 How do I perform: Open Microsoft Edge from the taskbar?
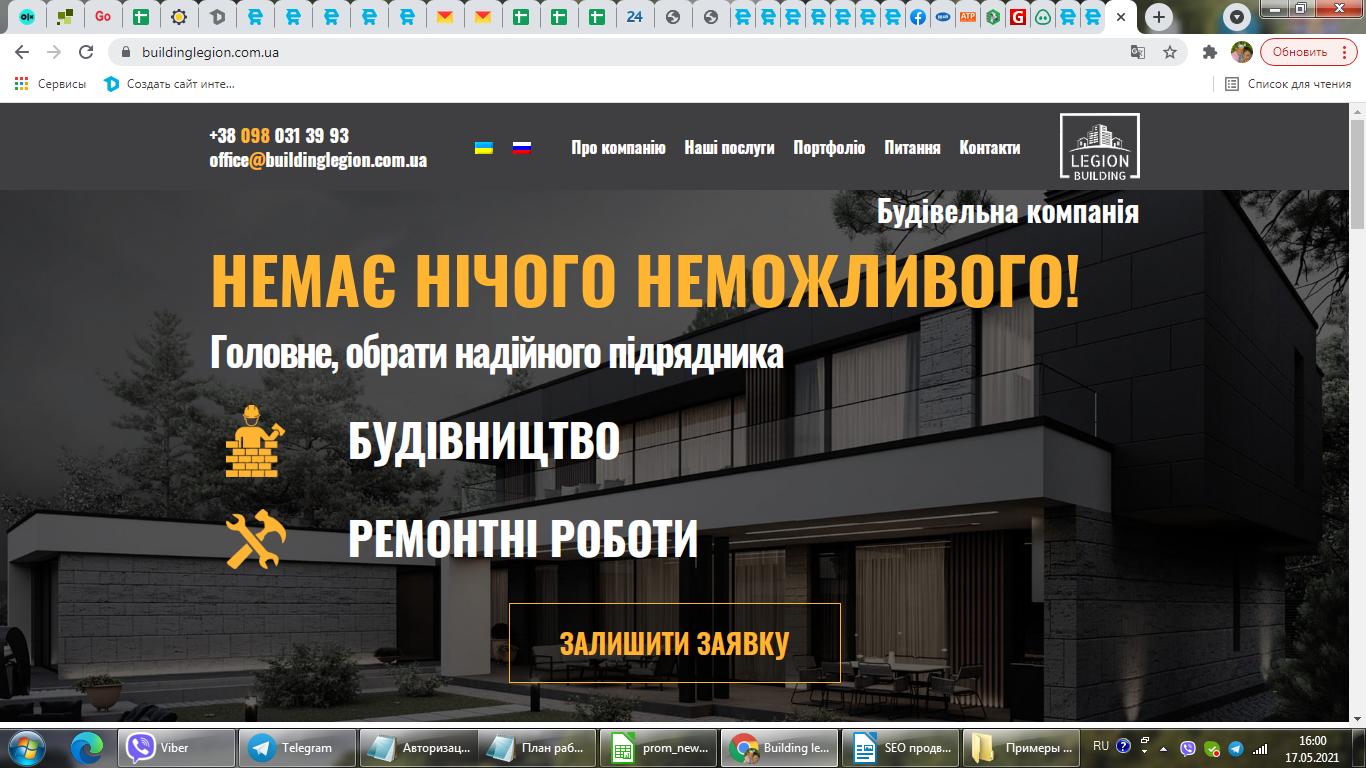tap(87, 747)
